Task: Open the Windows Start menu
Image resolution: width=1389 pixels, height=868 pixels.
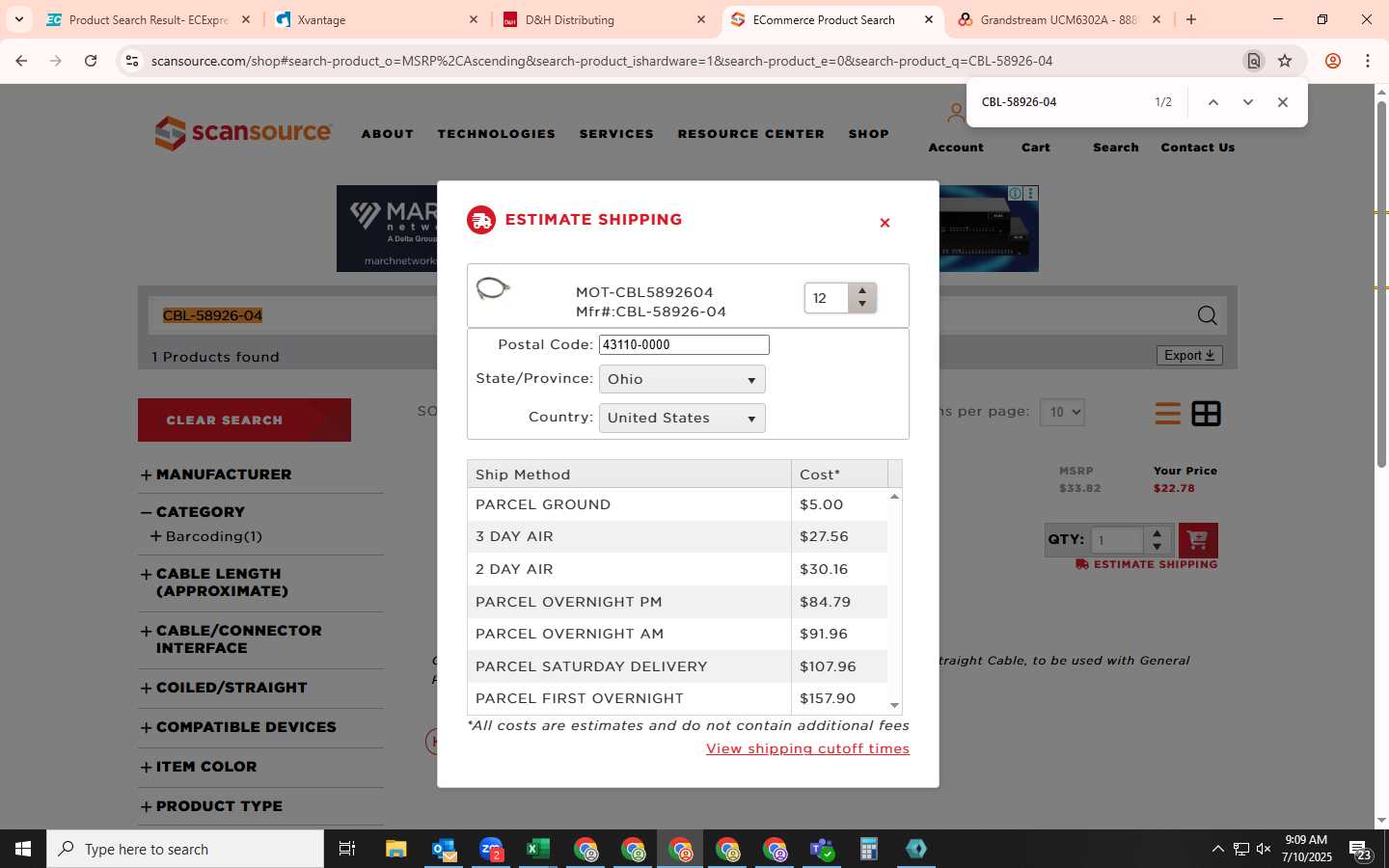Action: (x=23, y=849)
